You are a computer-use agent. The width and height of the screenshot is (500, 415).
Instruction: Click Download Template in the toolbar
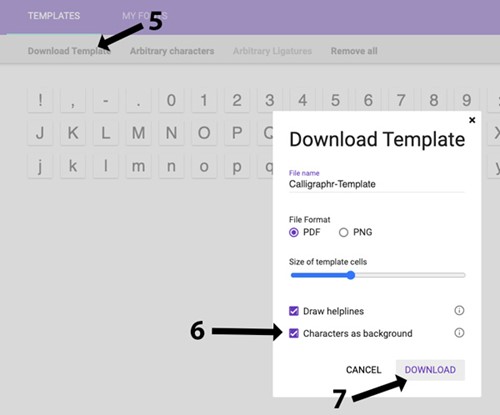click(x=69, y=51)
